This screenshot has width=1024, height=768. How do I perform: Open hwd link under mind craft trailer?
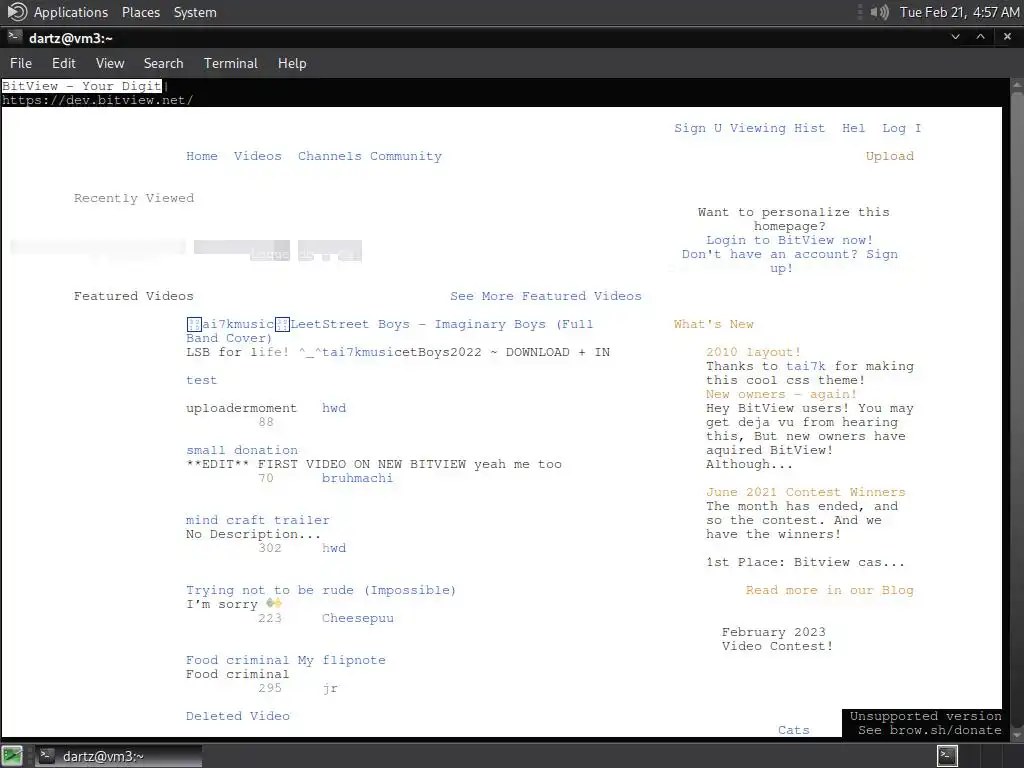click(334, 548)
